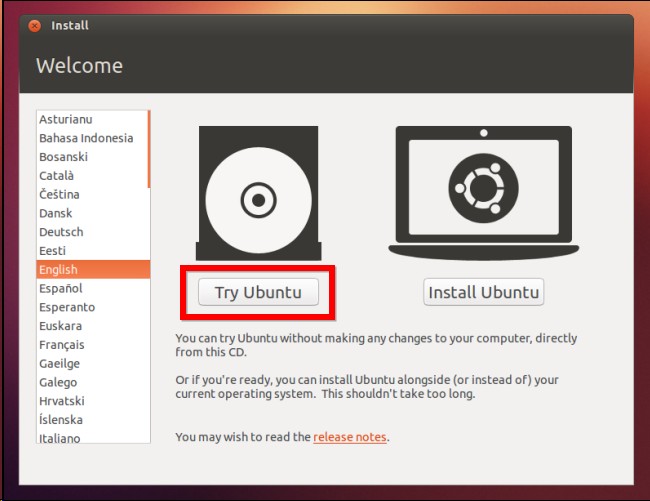Select Français language
The height and width of the screenshot is (501, 650).
(x=92, y=345)
